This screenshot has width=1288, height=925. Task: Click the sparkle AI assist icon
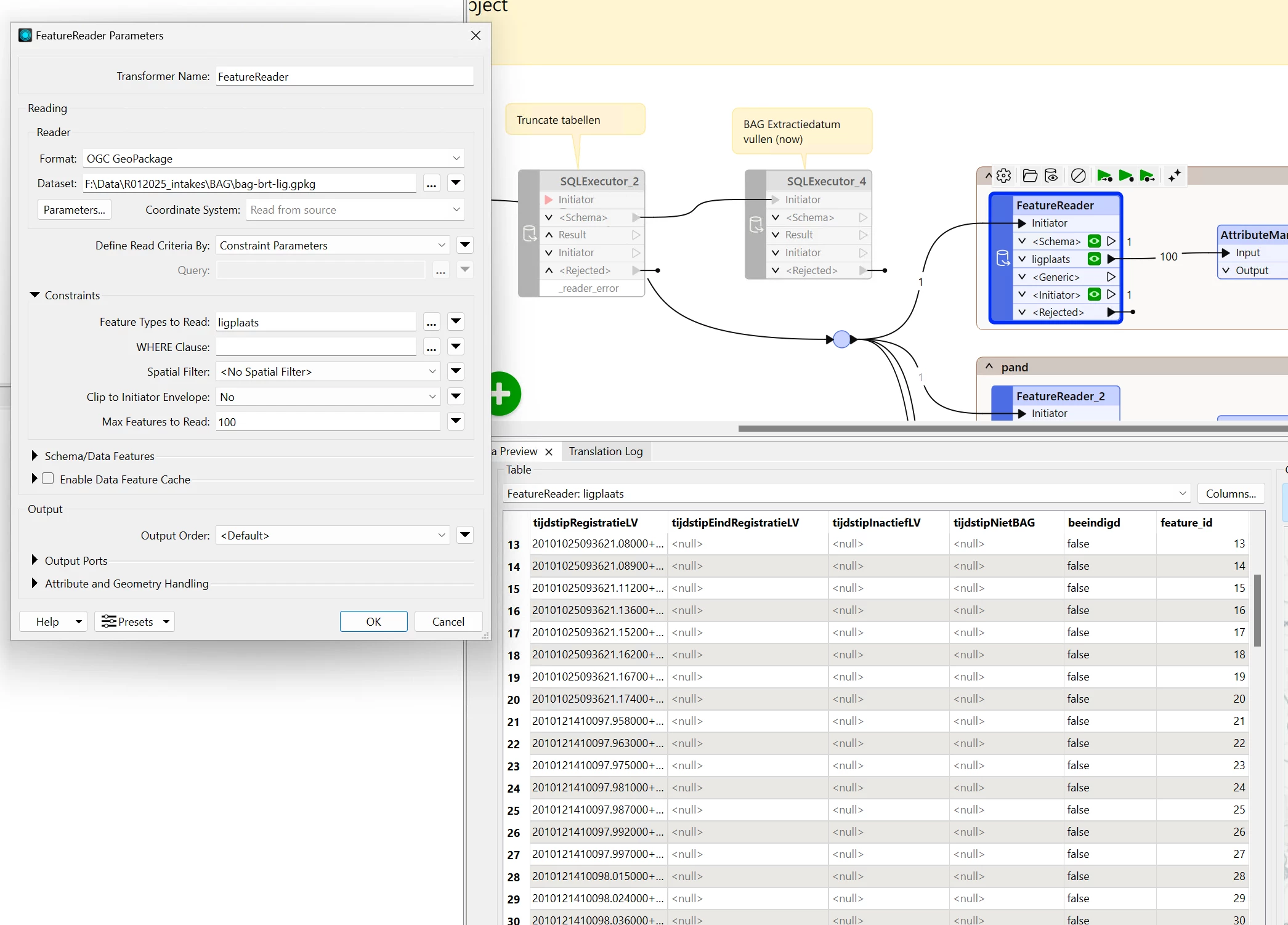(x=1174, y=176)
